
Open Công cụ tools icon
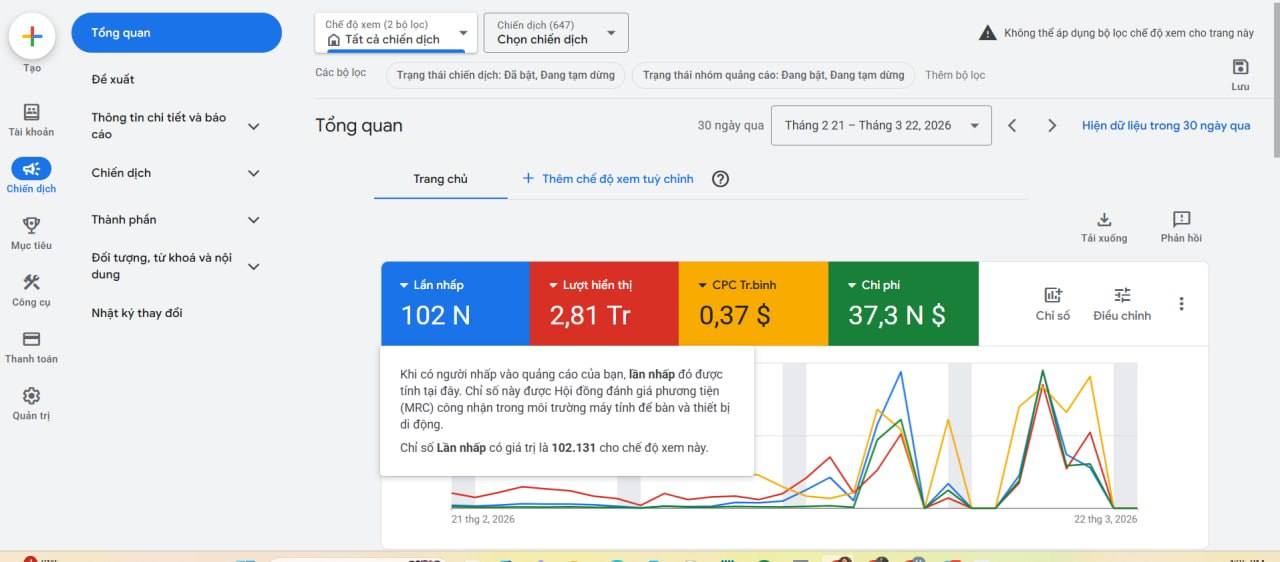coord(32,282)
